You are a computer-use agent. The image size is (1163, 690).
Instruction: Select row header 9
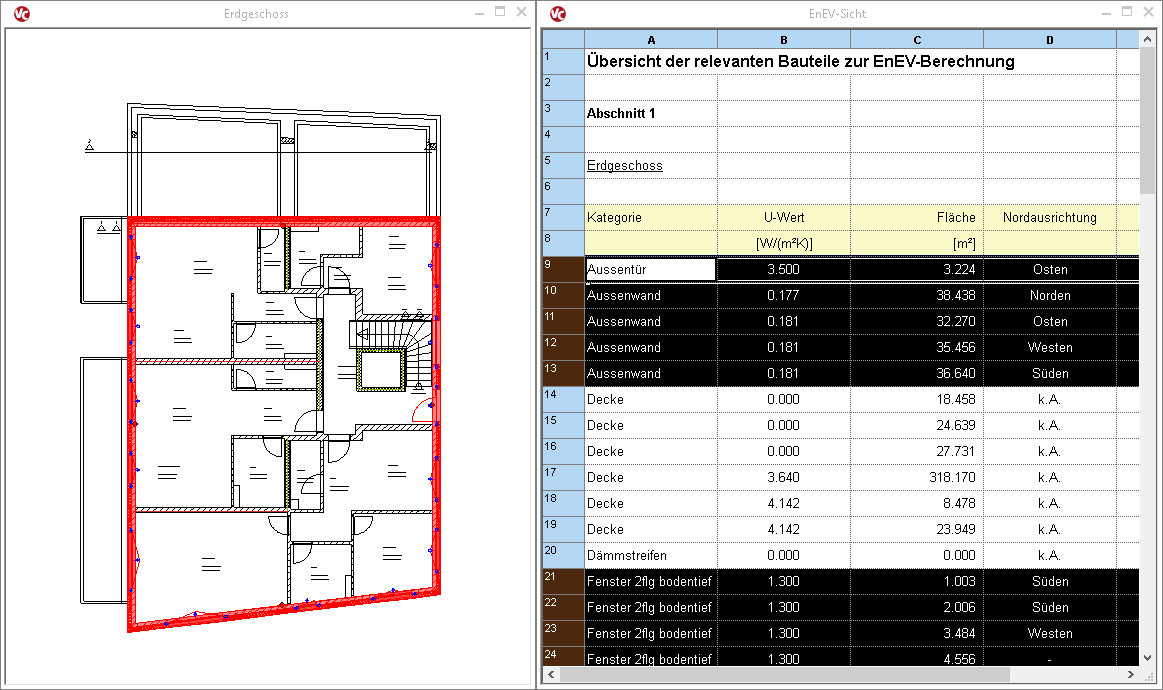point(563,269)
